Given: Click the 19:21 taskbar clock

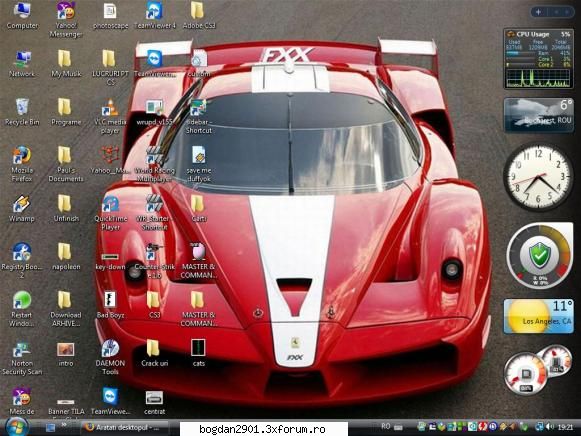Looking at the screenshot, I should tap(565, 427).
